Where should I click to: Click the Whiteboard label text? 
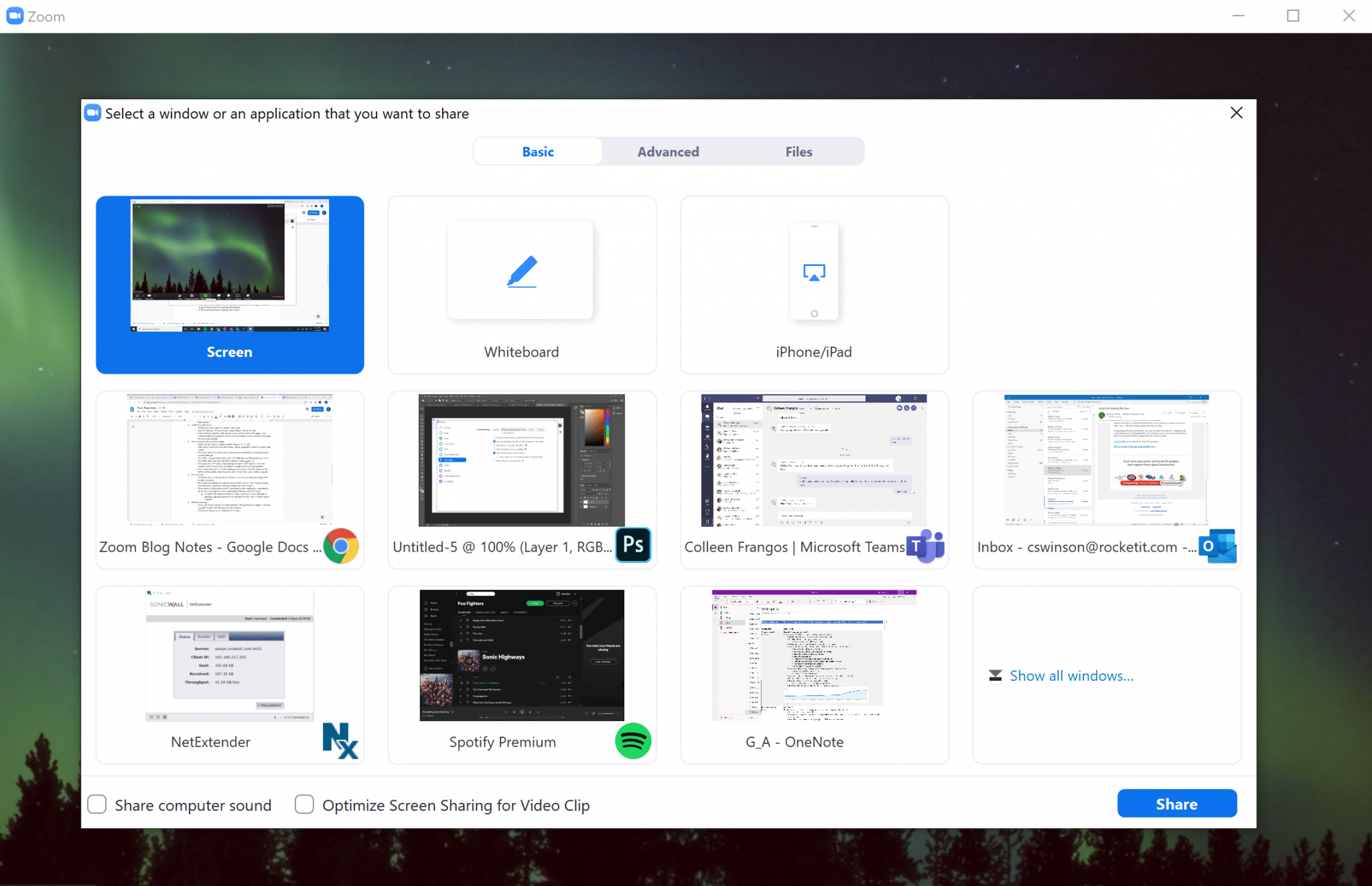coord(521,352)
